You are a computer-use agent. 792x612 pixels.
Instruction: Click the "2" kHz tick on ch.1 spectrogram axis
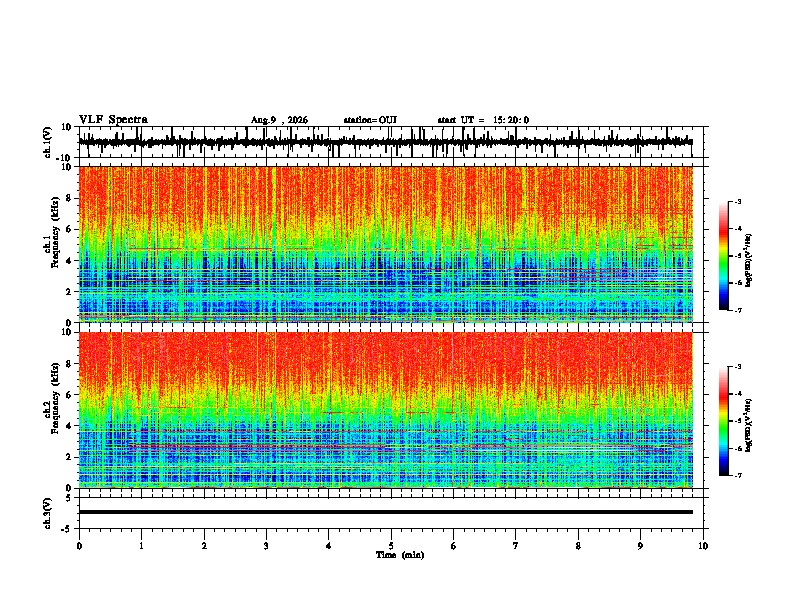pos(70,291)
